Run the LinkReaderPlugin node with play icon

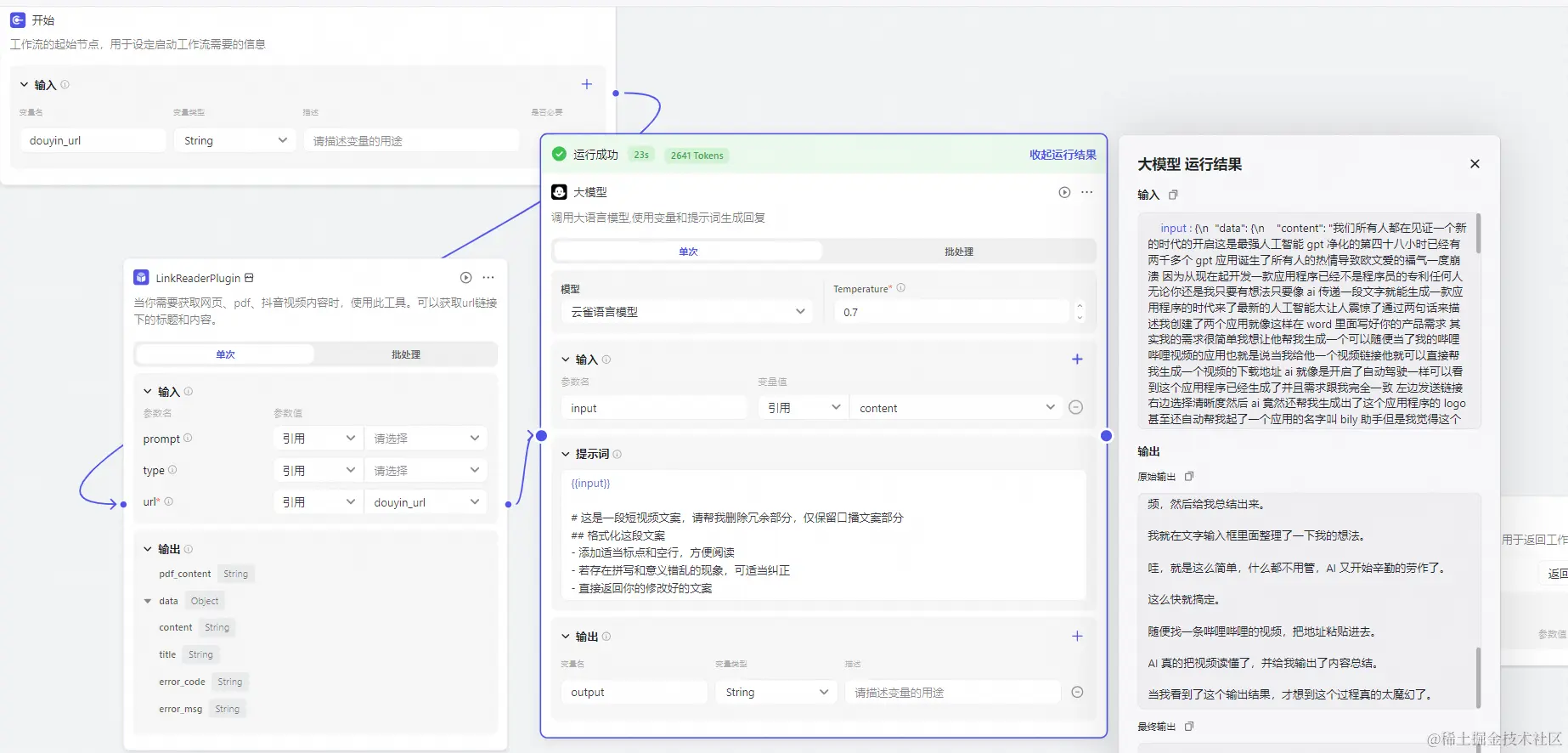[x=465, y=278]
